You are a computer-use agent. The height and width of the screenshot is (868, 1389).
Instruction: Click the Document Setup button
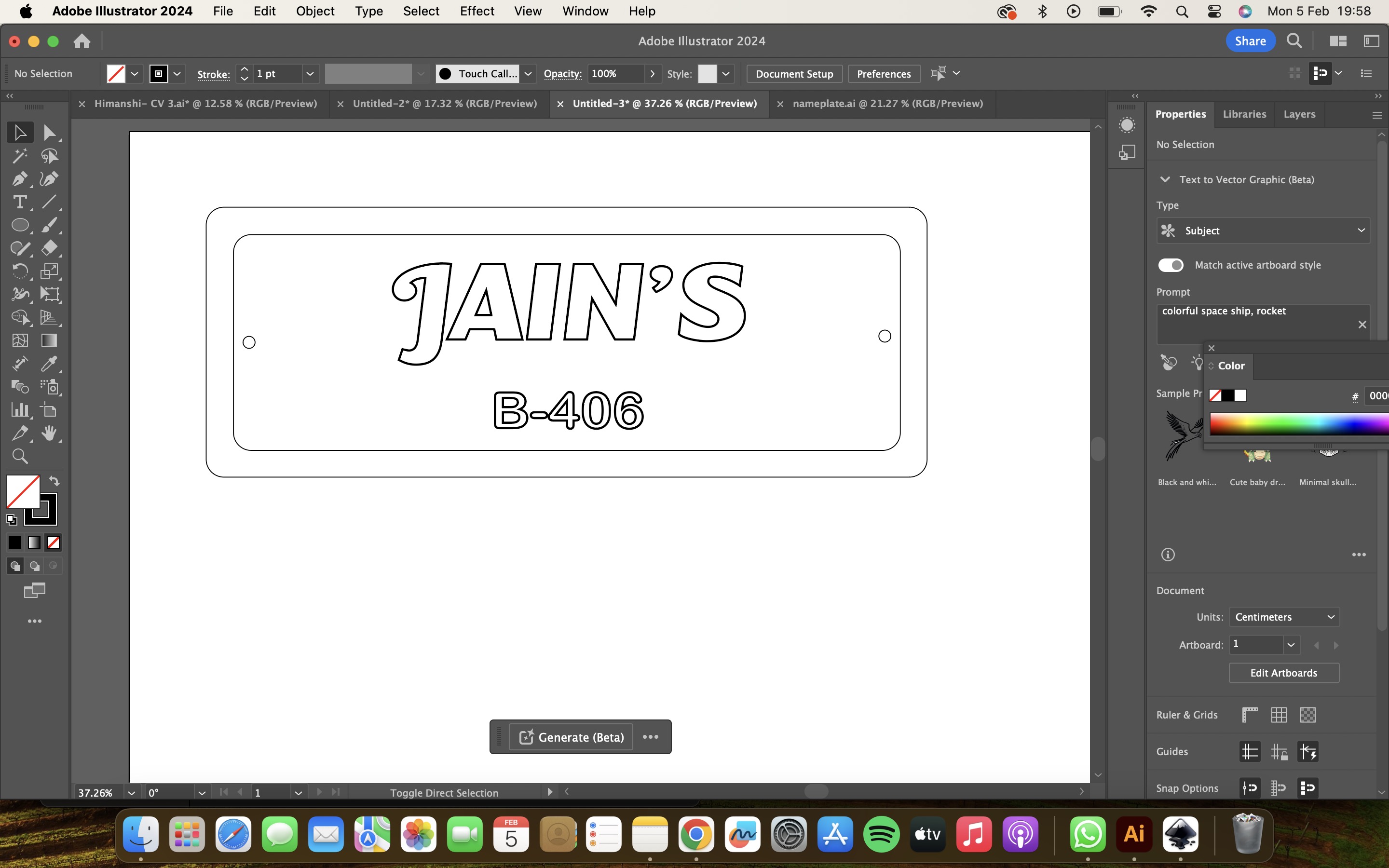point(794,74)
